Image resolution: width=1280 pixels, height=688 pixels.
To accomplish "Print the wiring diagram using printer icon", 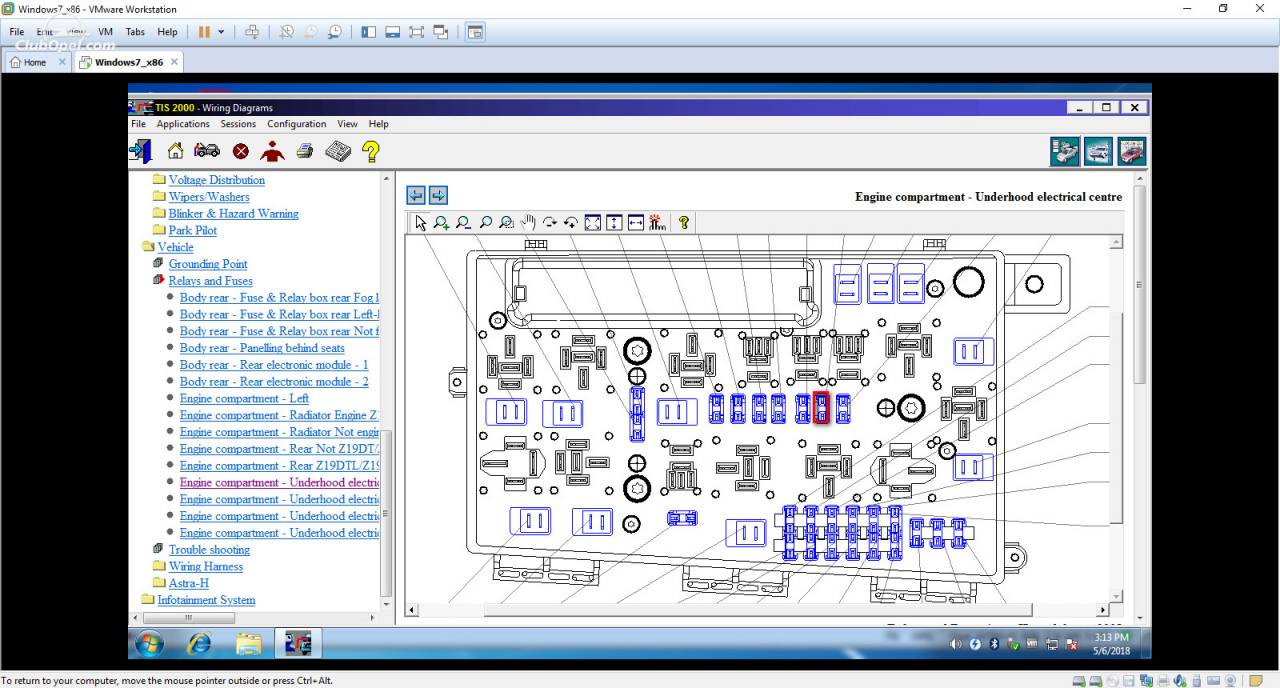I will tap(305, 151).
